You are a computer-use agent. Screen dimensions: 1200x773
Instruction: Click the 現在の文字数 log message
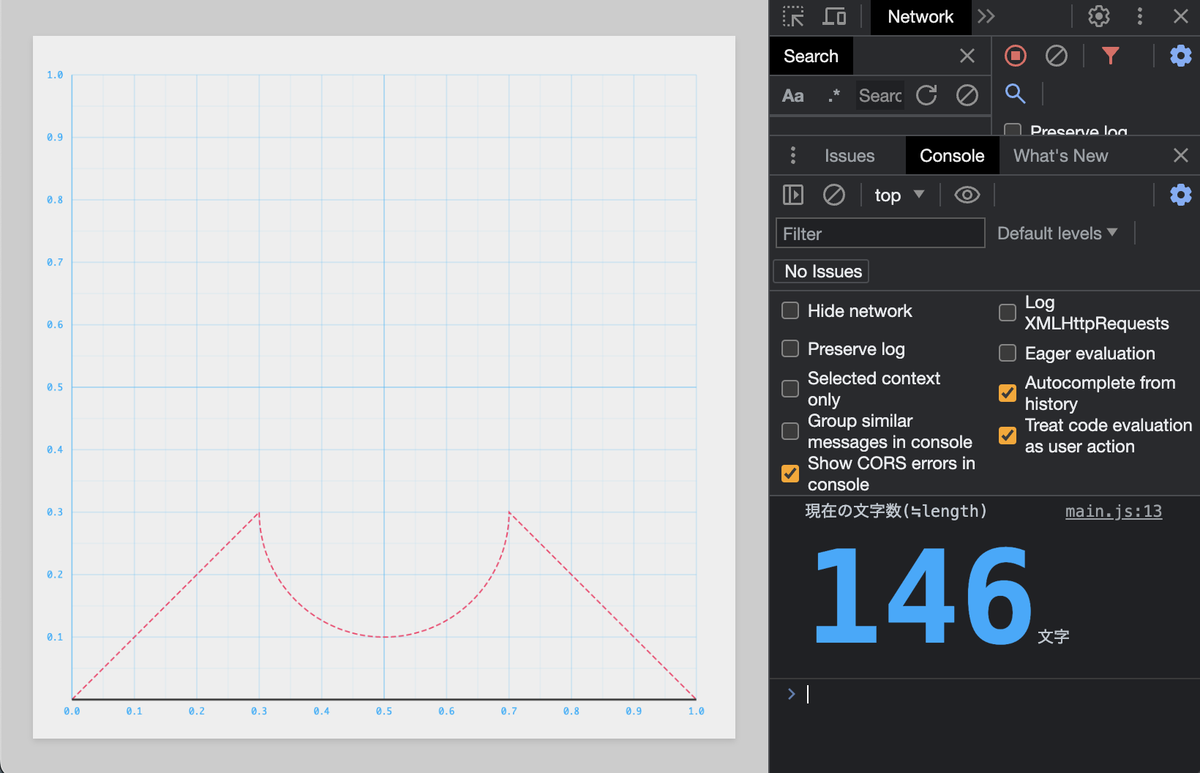(x=896, y=511)
